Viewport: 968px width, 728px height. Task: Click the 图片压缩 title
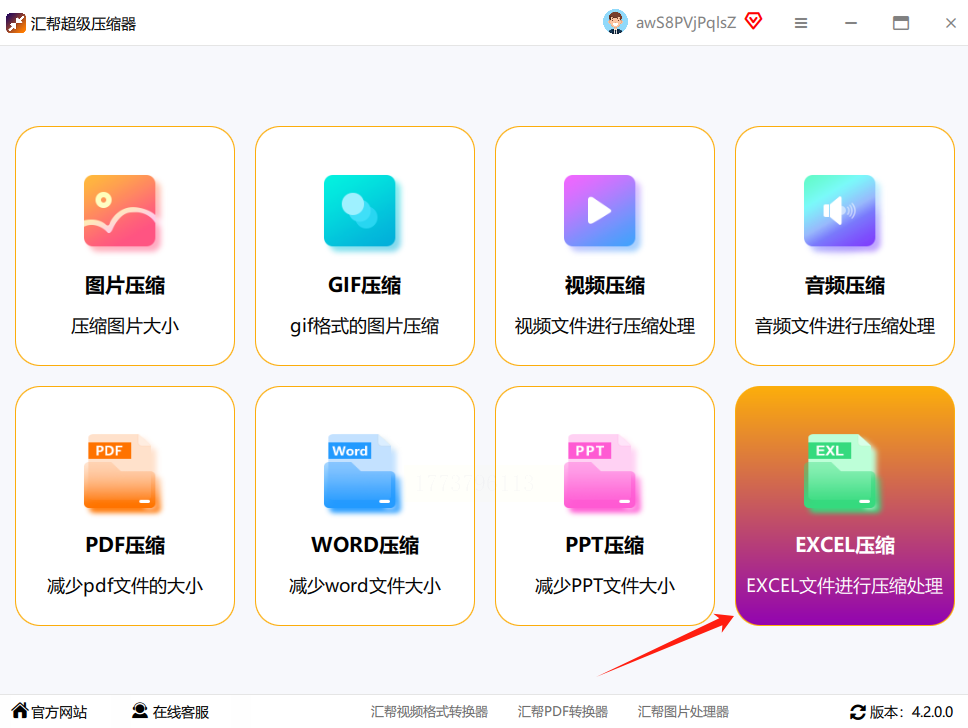tap(125, 285)
